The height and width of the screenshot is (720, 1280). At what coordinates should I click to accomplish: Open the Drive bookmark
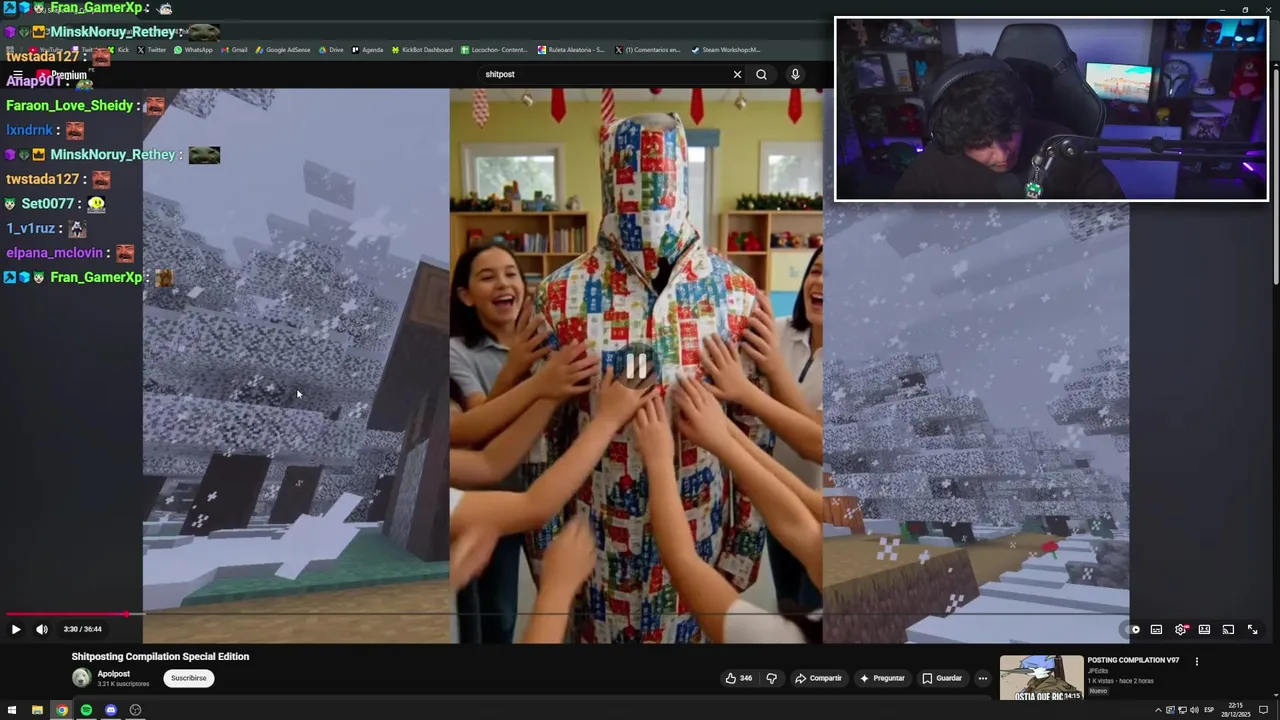pyautogui.click(x=331, y=50)
